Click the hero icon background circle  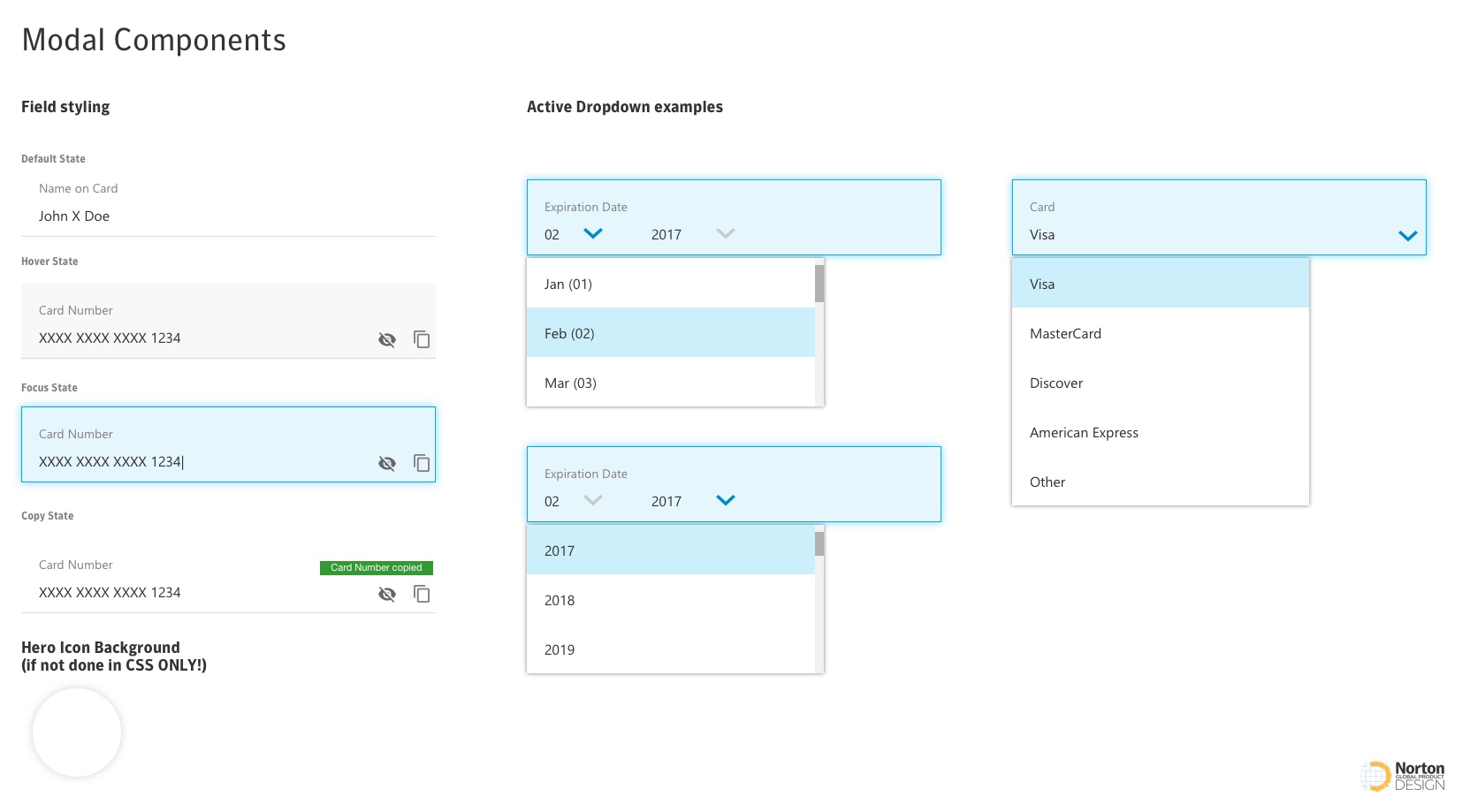pyautogui.click(x=76, y=732)
